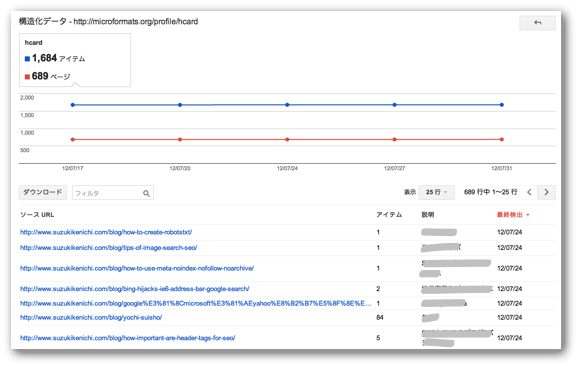Open how-to-create-robotstxt link
The image size is (578, 366).
pyautogui.click(x=106, y=232)
